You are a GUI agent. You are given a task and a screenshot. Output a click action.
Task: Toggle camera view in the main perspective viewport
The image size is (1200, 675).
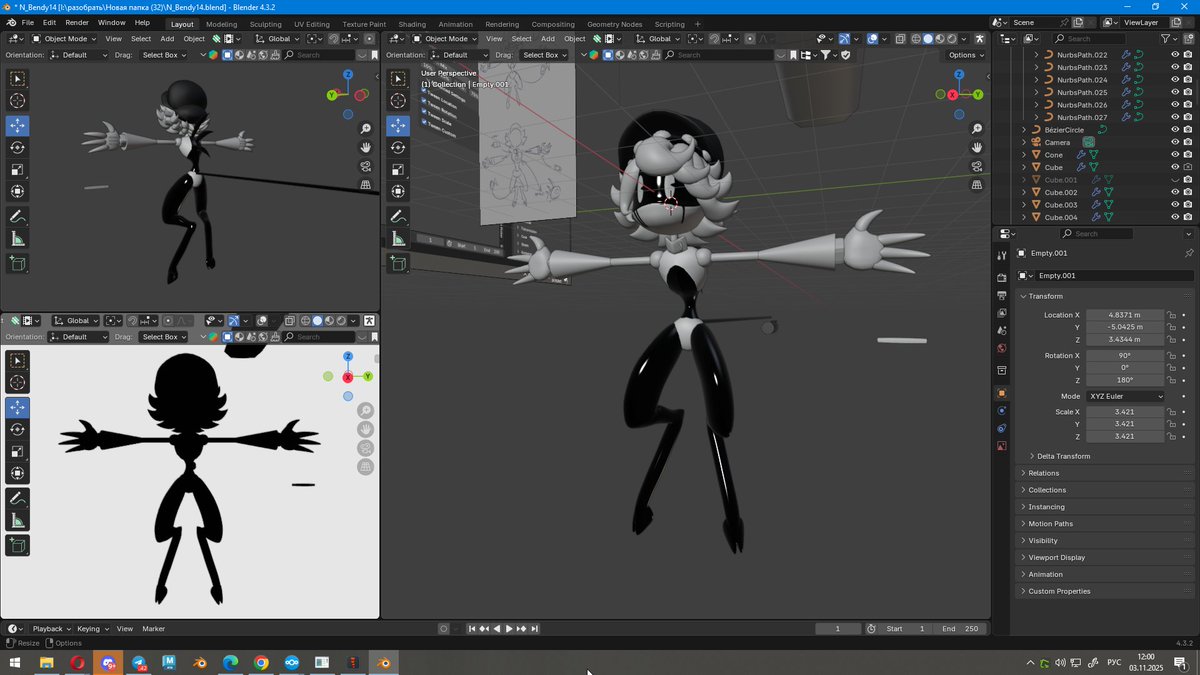[x=977, y=167]
